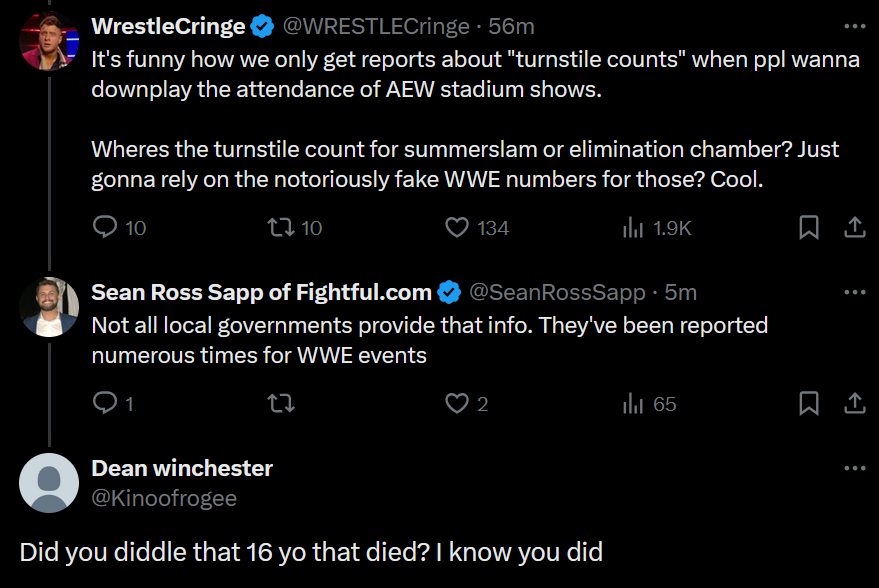View analytics of Sean Ross Sapp's tweet
Viewport: 879px width, 588px height.
pos(633,404)
